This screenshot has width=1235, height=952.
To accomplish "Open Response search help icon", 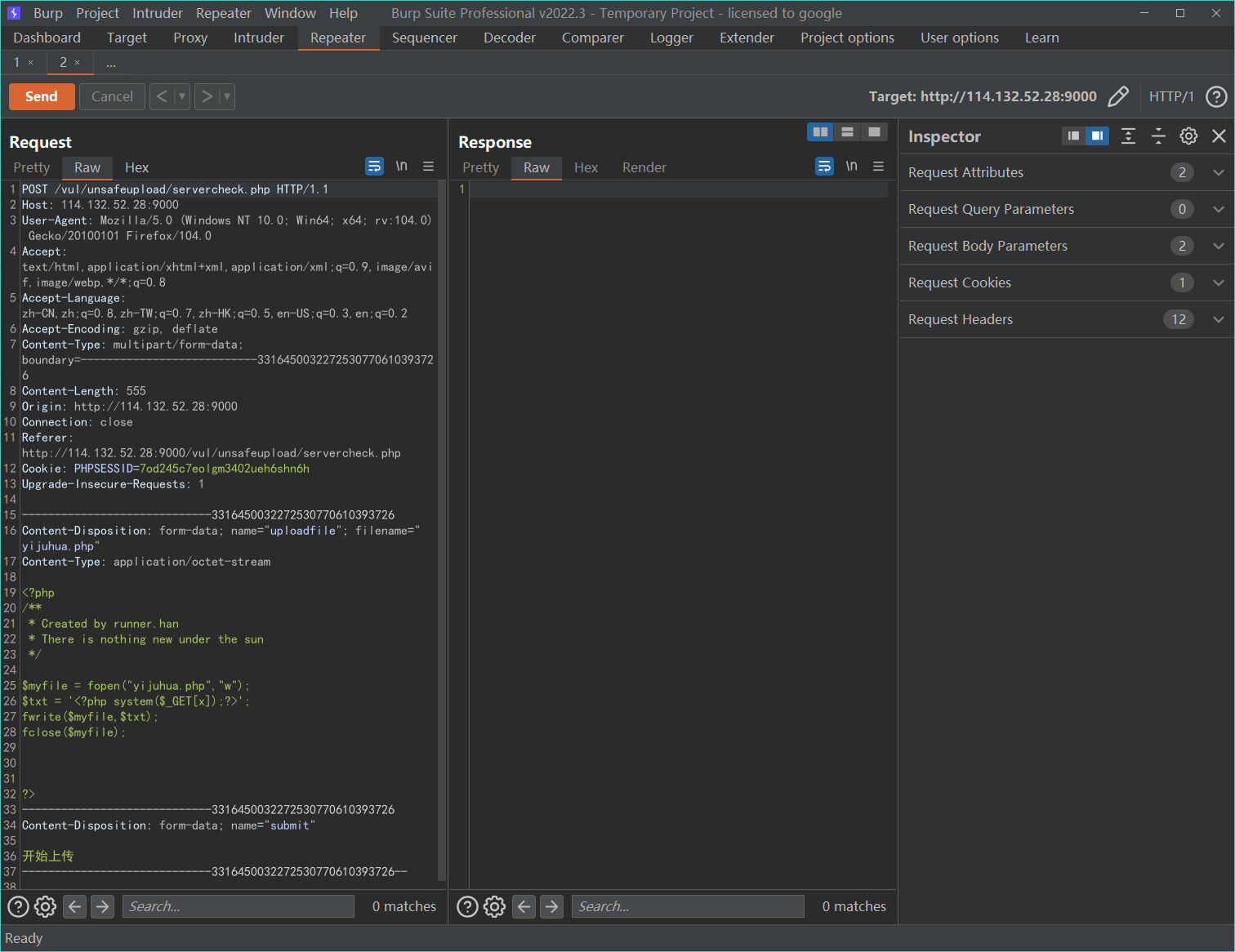I will point(467,906).
